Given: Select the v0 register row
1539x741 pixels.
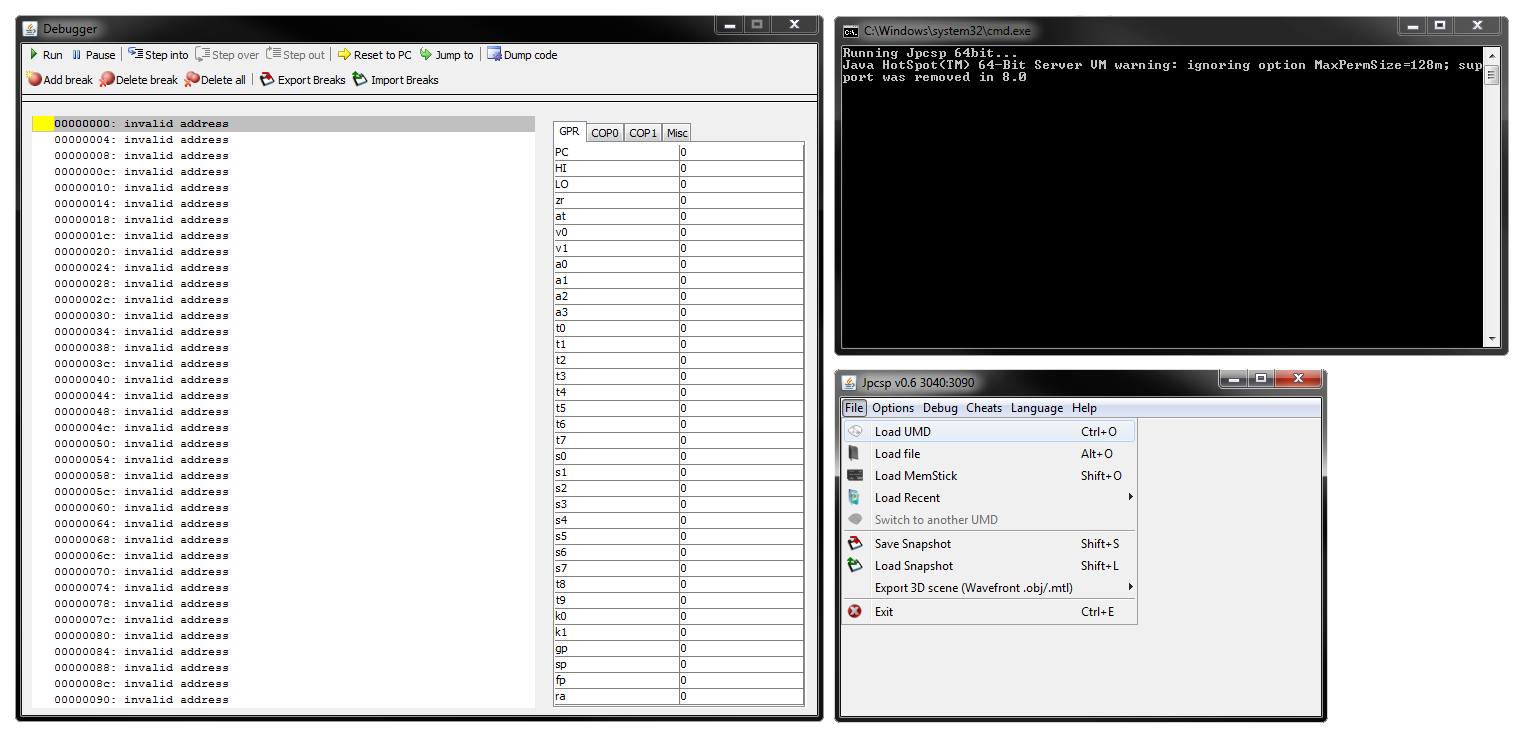Looking at the screenshot, I should (x=679, y=232).
